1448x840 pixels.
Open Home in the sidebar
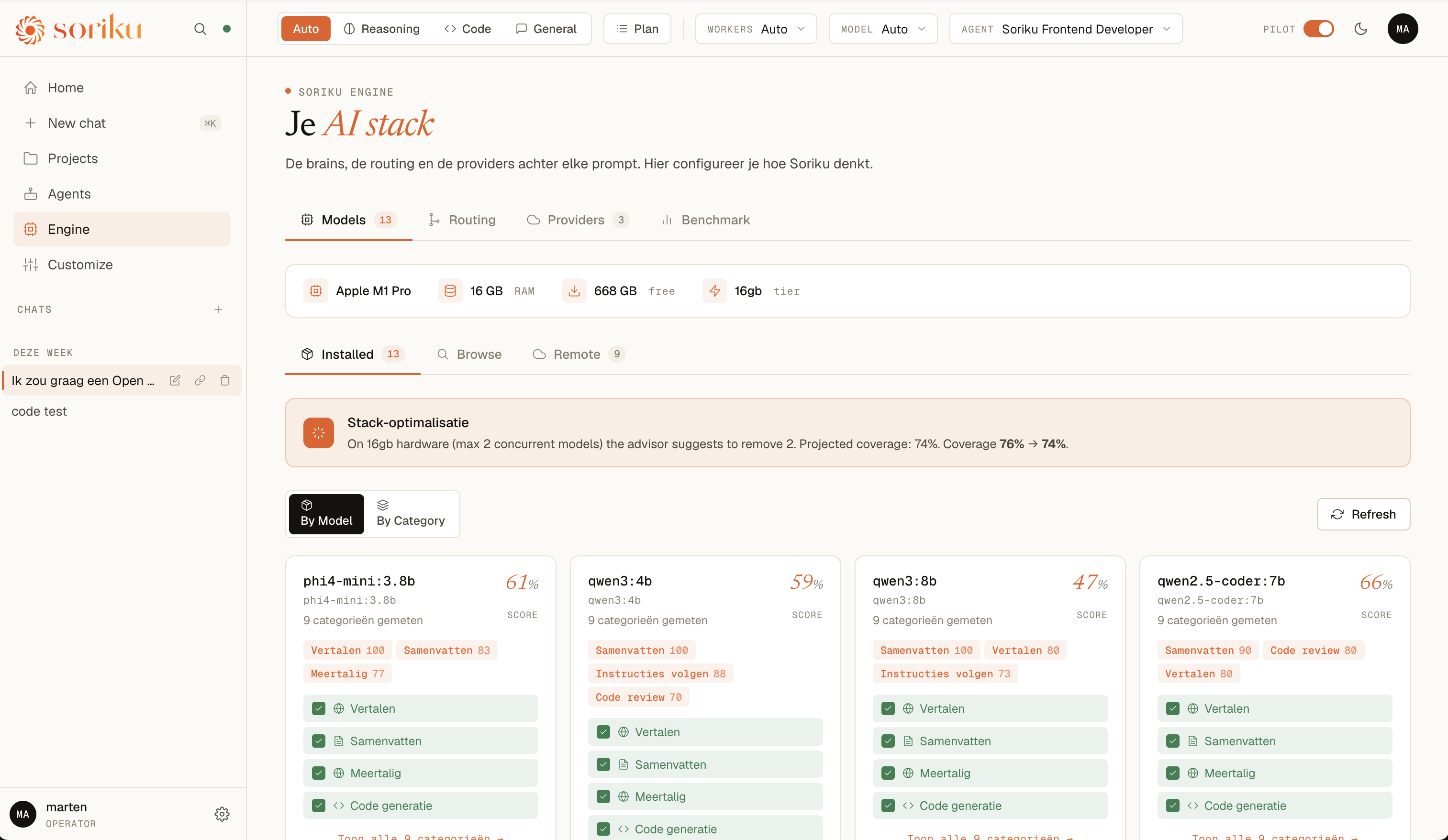(122, 88)
